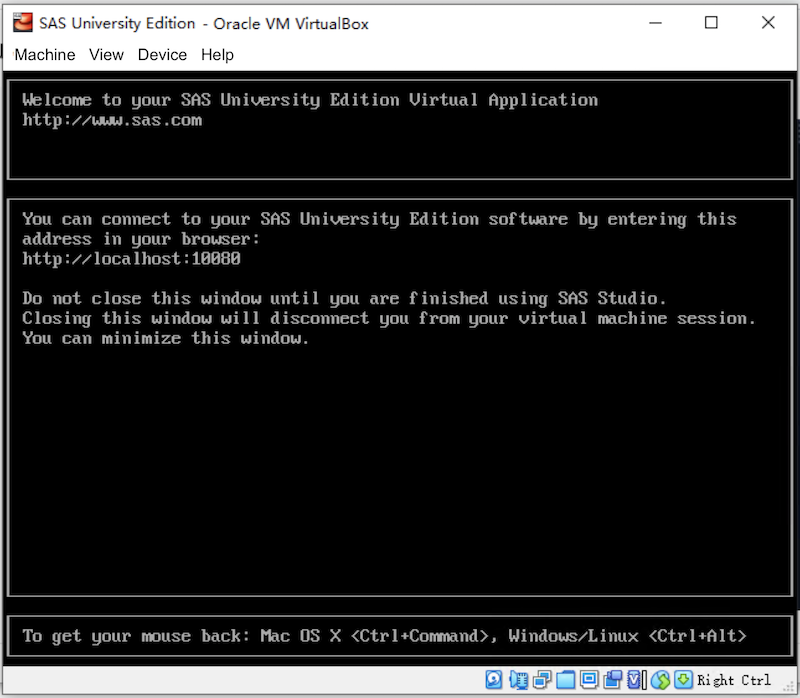Viewport: 800px width, 698px height.
Task: Click the shared folders status icon
Action: 566,680
